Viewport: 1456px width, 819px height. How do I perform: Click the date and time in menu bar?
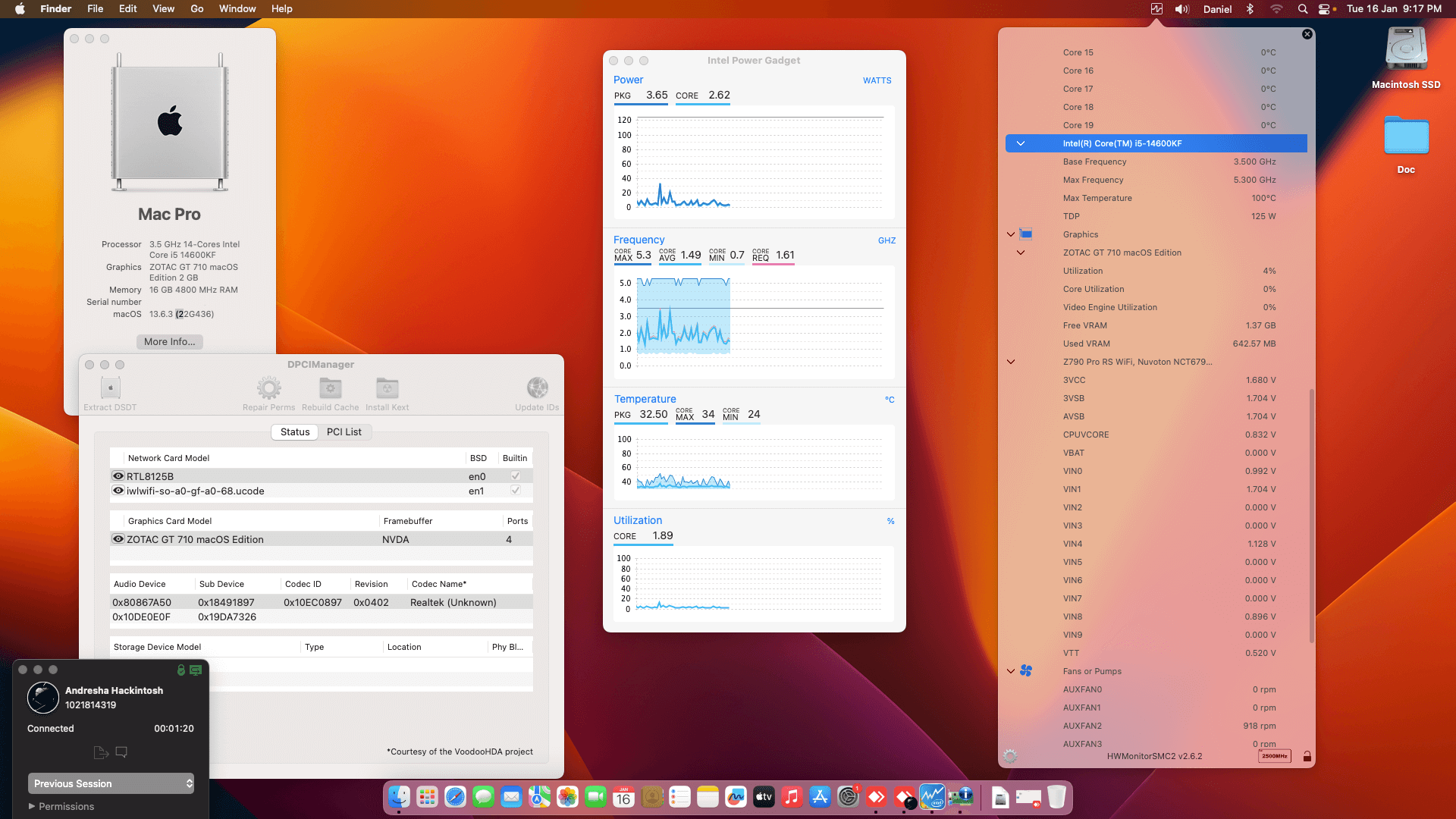1394,9
